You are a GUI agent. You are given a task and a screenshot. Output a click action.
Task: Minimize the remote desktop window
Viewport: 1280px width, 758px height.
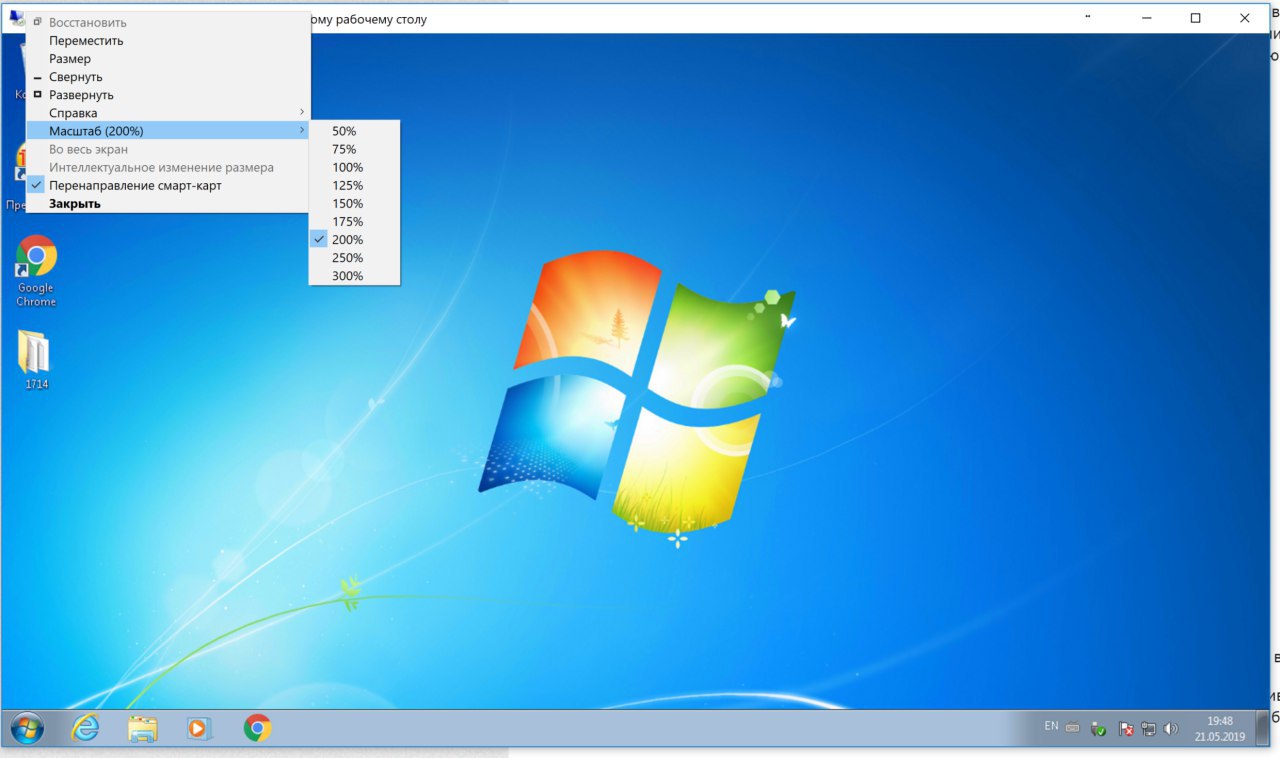1146,18
